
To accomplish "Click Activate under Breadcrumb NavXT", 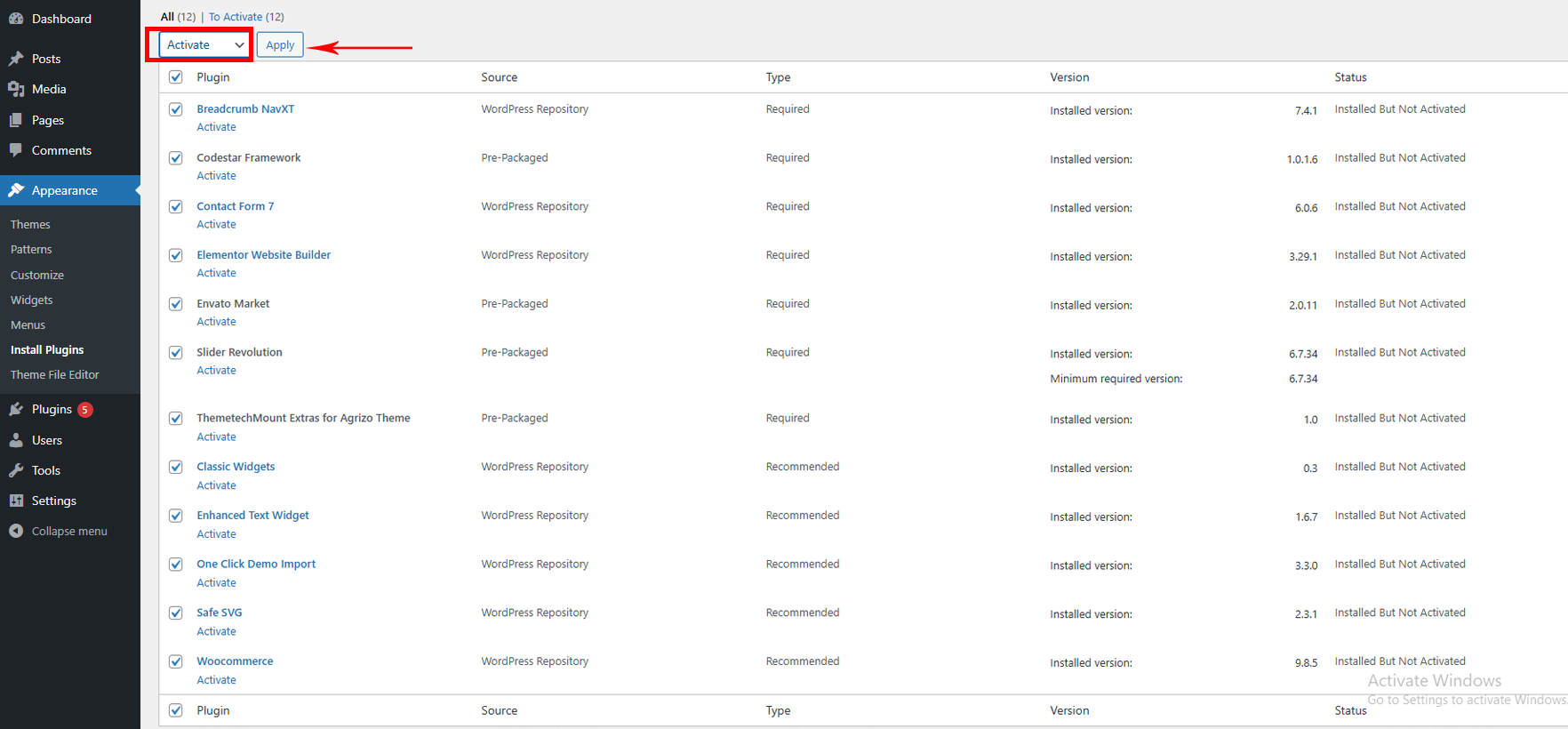I will pos(216,127).
